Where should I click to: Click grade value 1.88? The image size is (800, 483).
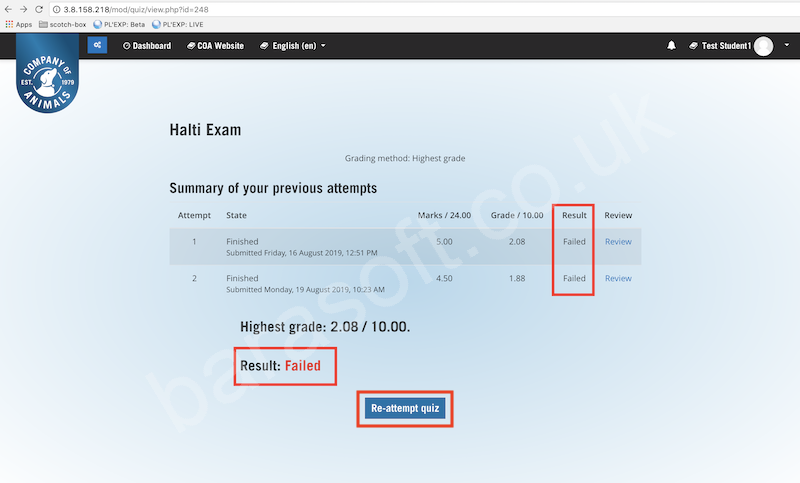point(517,278)
